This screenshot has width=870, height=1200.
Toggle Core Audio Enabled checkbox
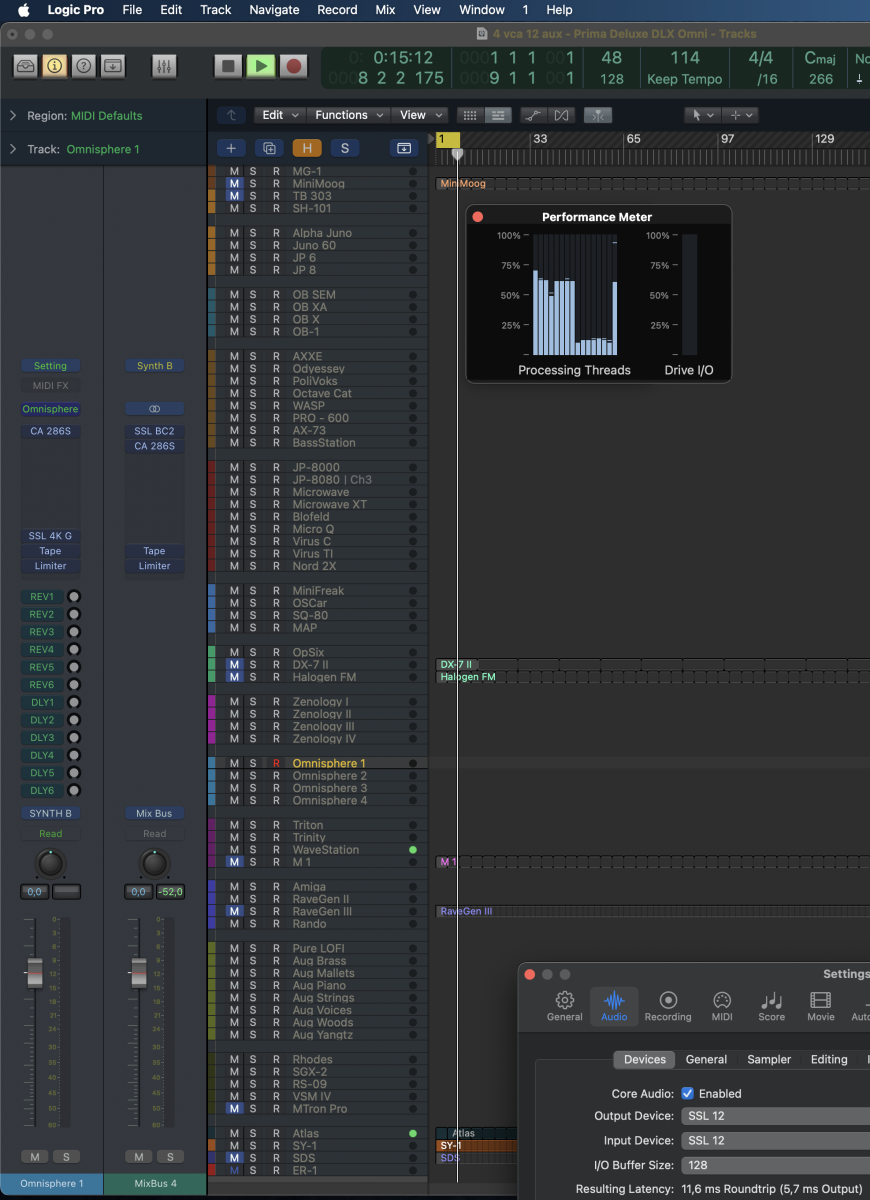click(x=687, y=1094)
